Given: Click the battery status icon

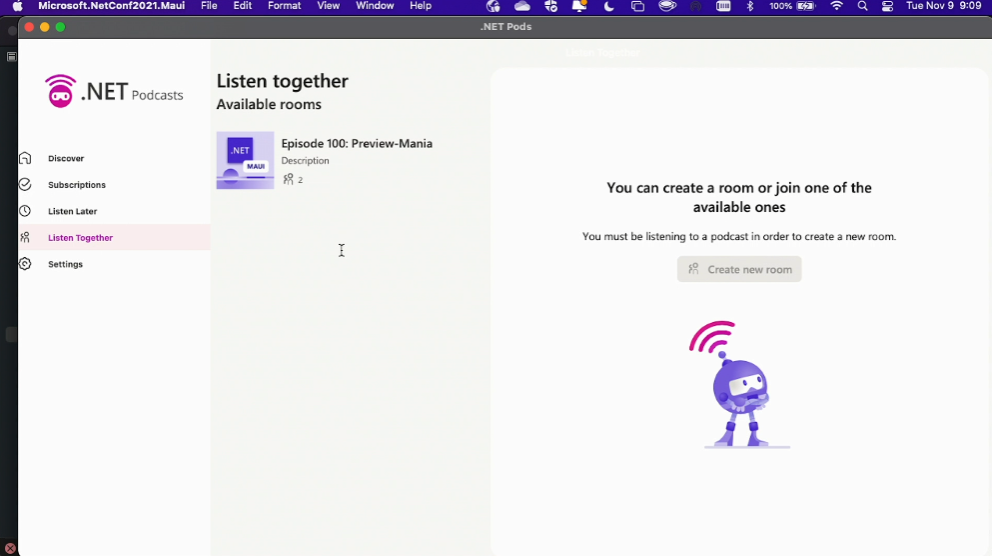Looking at the screenshot, I should [805, 6].
